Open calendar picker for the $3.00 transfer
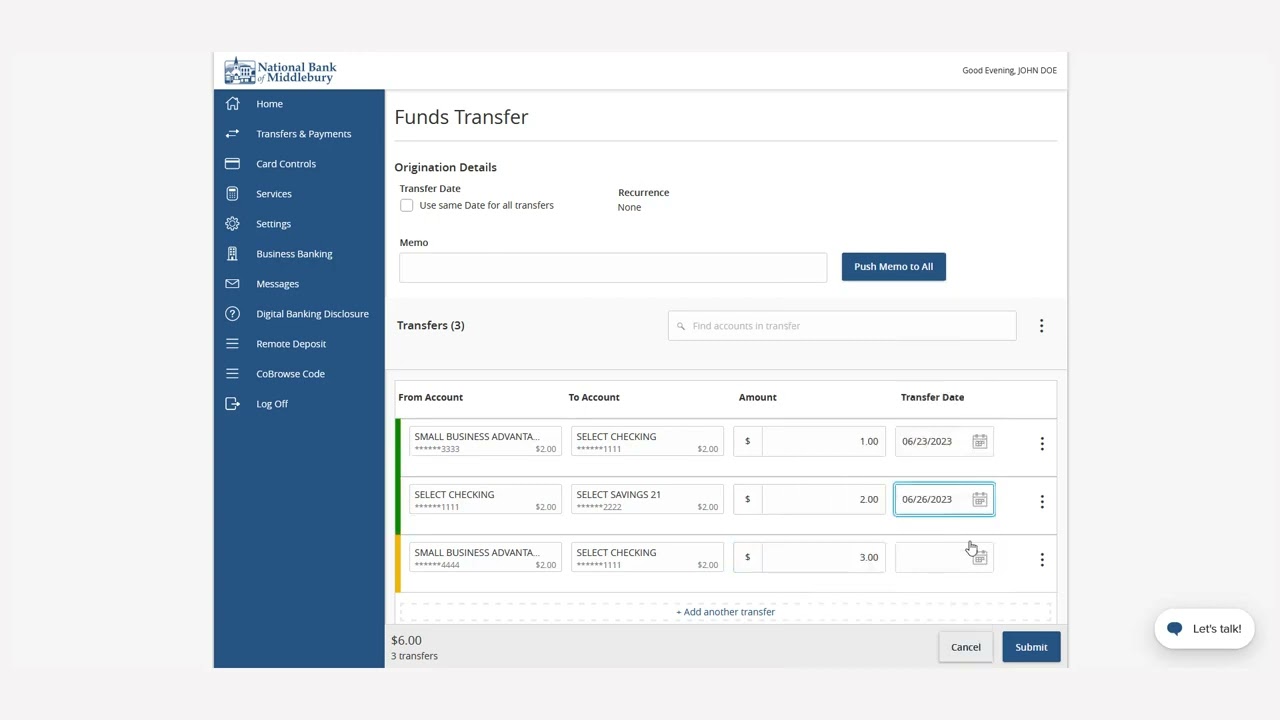Image resolution: width=1280 pixels, height=720 pixels. [979, 557]
